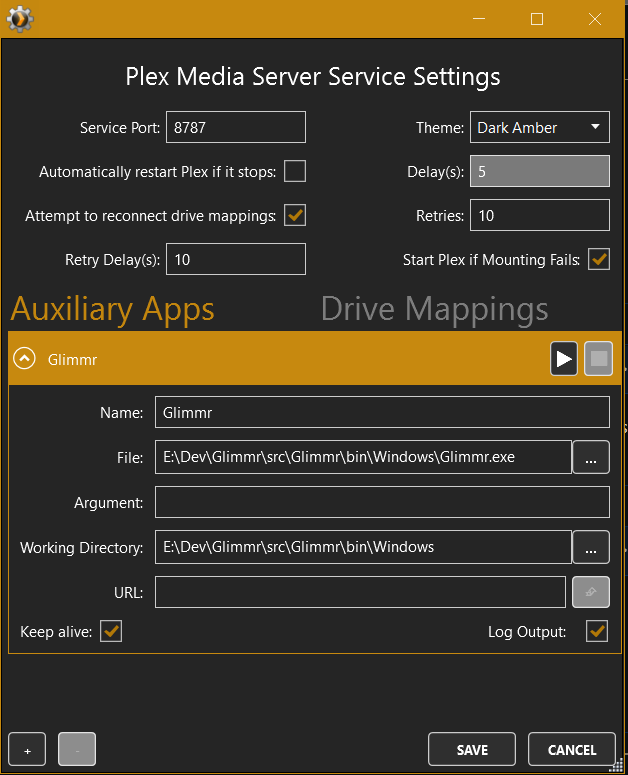Cancel the settings changes
Image resolution: width=628 pixels, height=775 pixels.
[572, 749]
